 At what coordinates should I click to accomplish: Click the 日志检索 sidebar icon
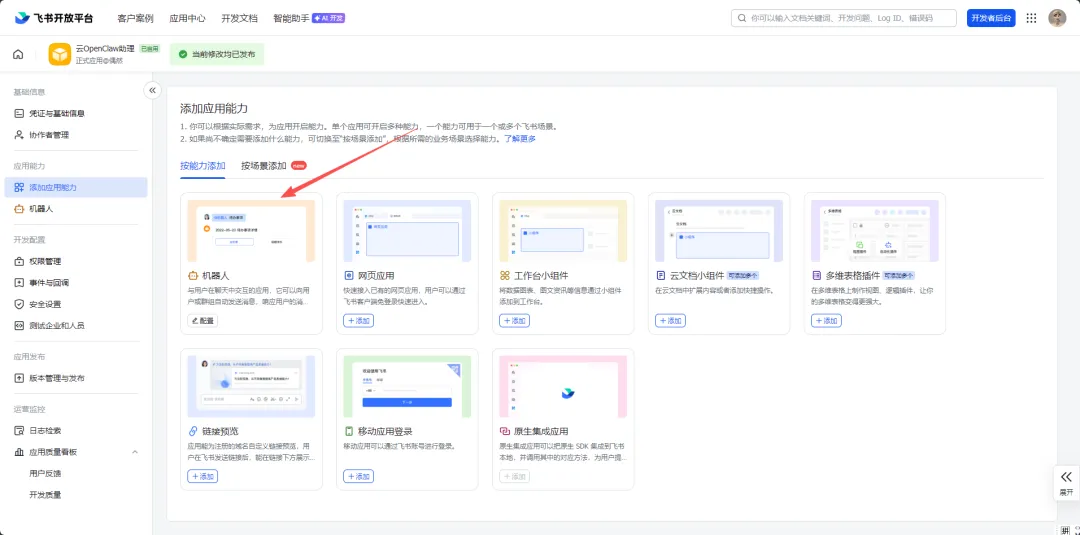pyautogui.click(x=19, y=430)
